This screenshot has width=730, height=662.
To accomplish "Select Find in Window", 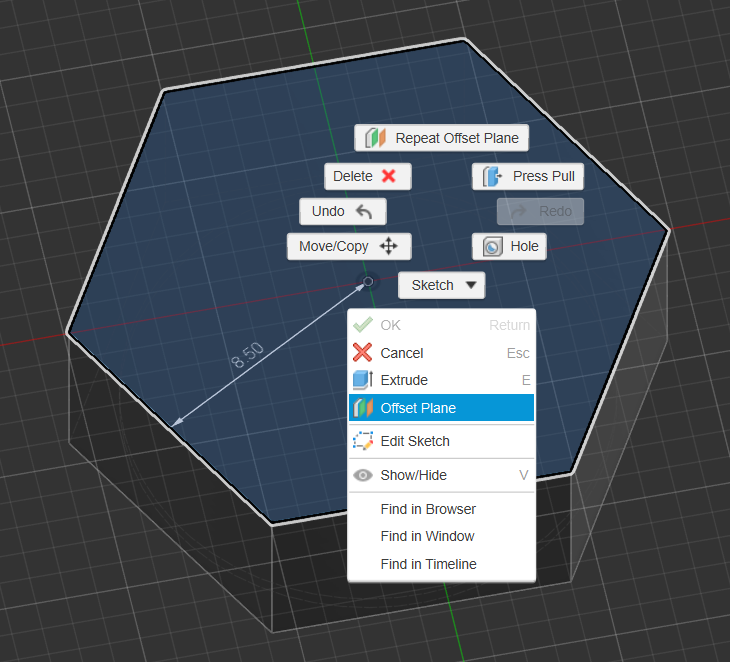I will (x=441, y=536).
